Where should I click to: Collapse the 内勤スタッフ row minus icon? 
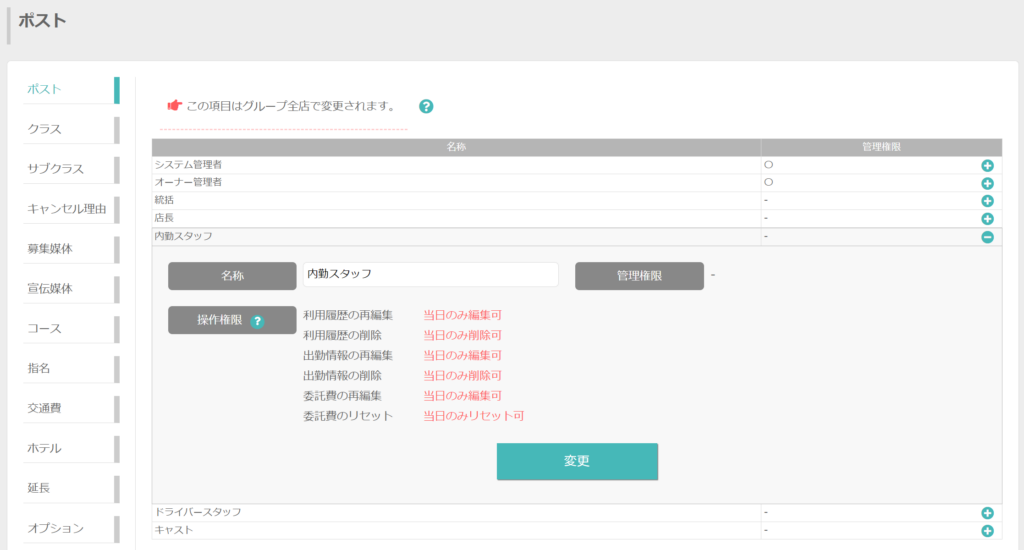[987, 237]
